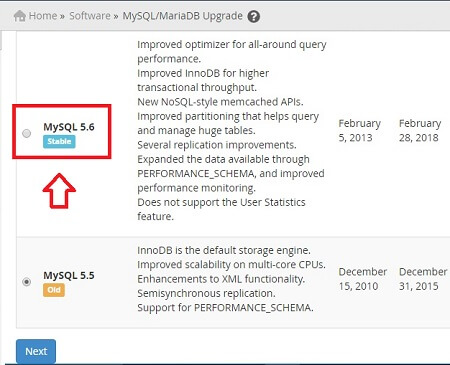450x365 pixels.
Task: Click the February 5, 2013 release date
Action: (360, 130)
